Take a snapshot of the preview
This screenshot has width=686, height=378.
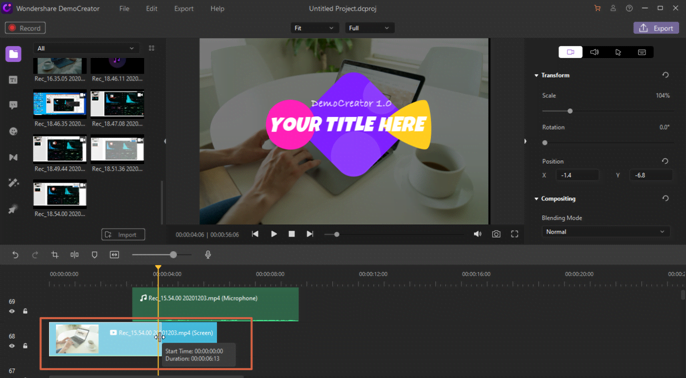point(496,234)
